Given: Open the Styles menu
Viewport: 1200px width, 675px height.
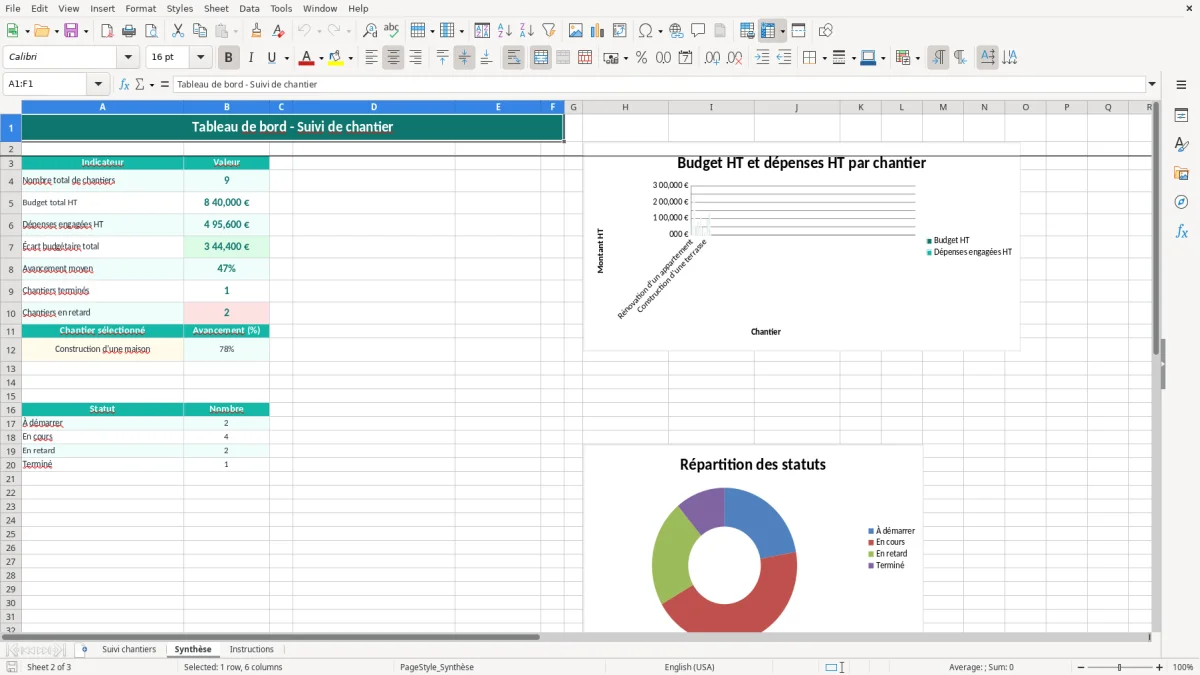Looking at the screenshot, I should (x=180, y=8).
